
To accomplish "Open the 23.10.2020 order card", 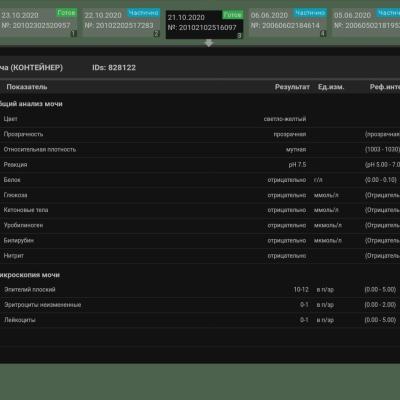I will point(38,23).
